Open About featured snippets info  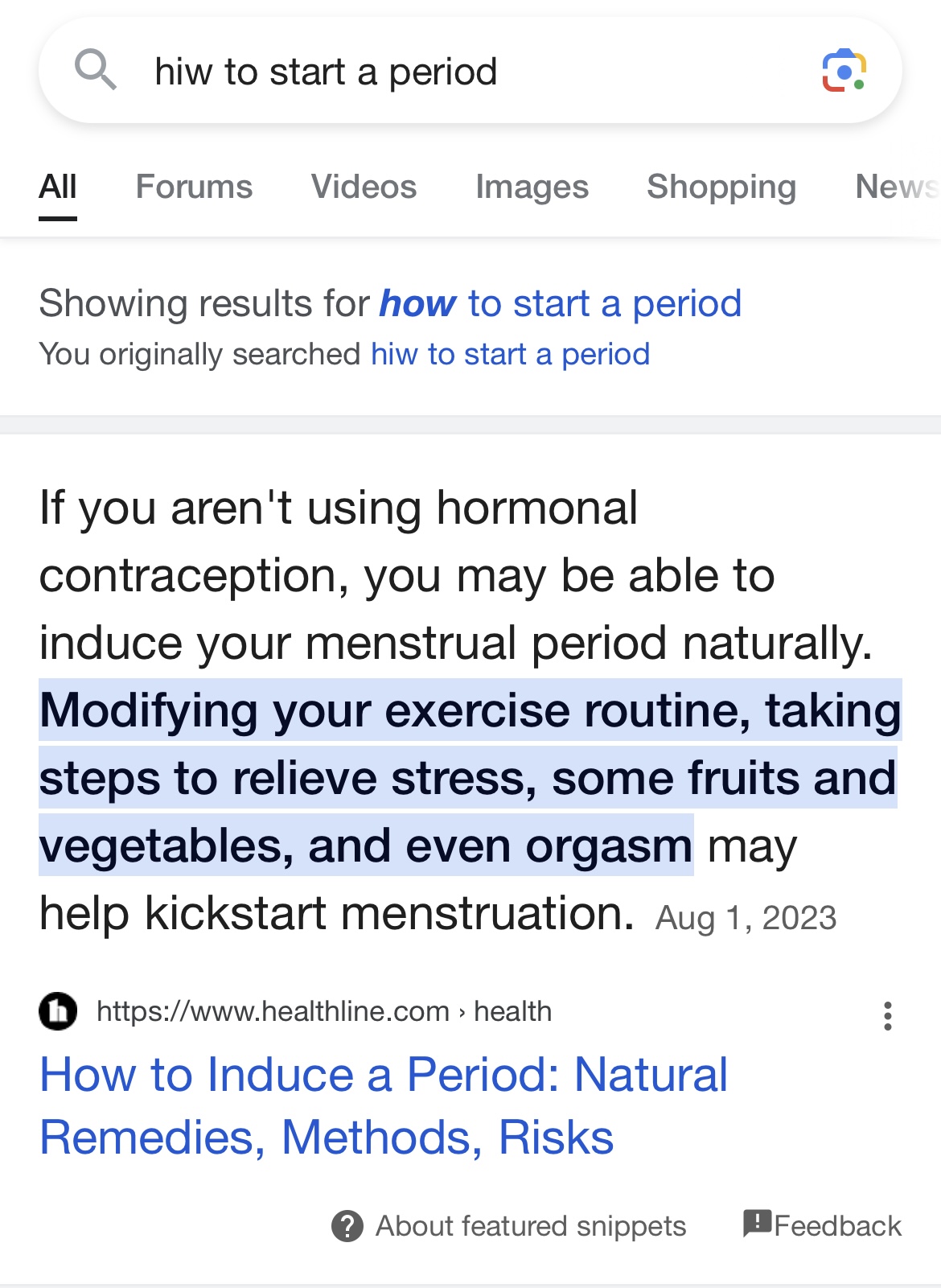point(530,1226)
